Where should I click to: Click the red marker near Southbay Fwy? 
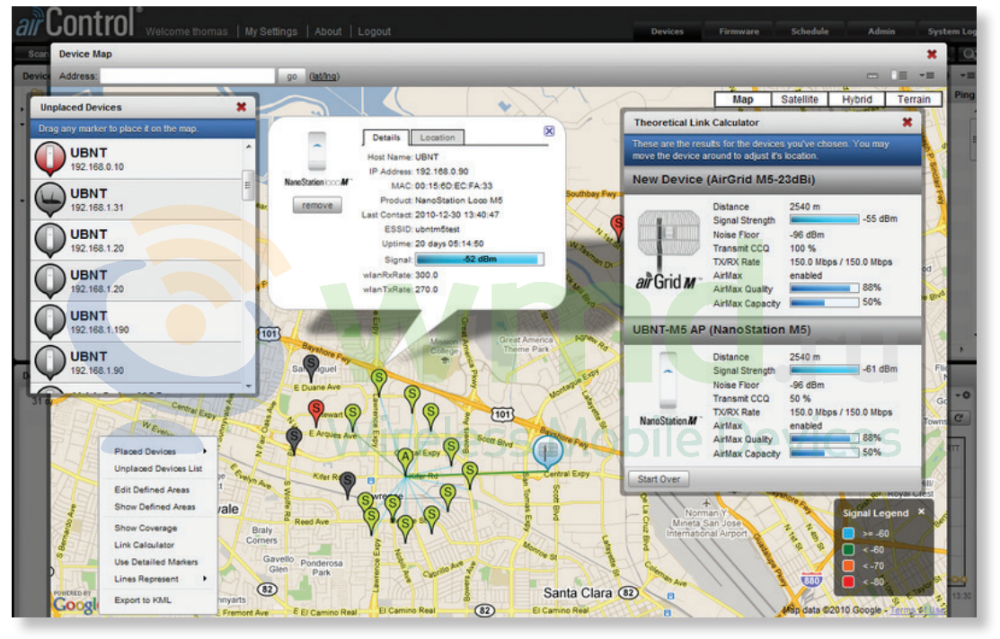617,226
